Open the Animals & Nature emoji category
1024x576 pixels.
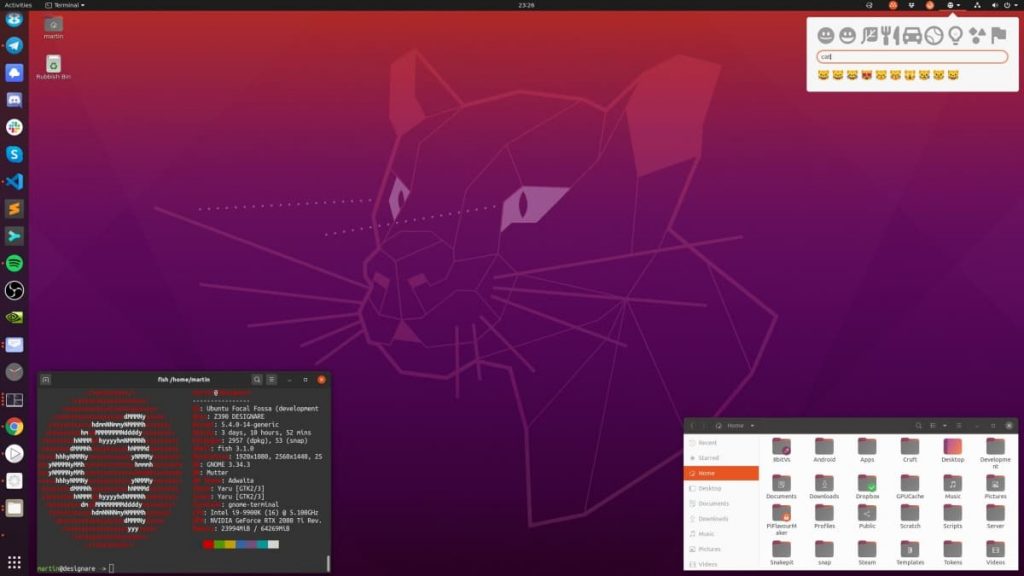(870, 35)
